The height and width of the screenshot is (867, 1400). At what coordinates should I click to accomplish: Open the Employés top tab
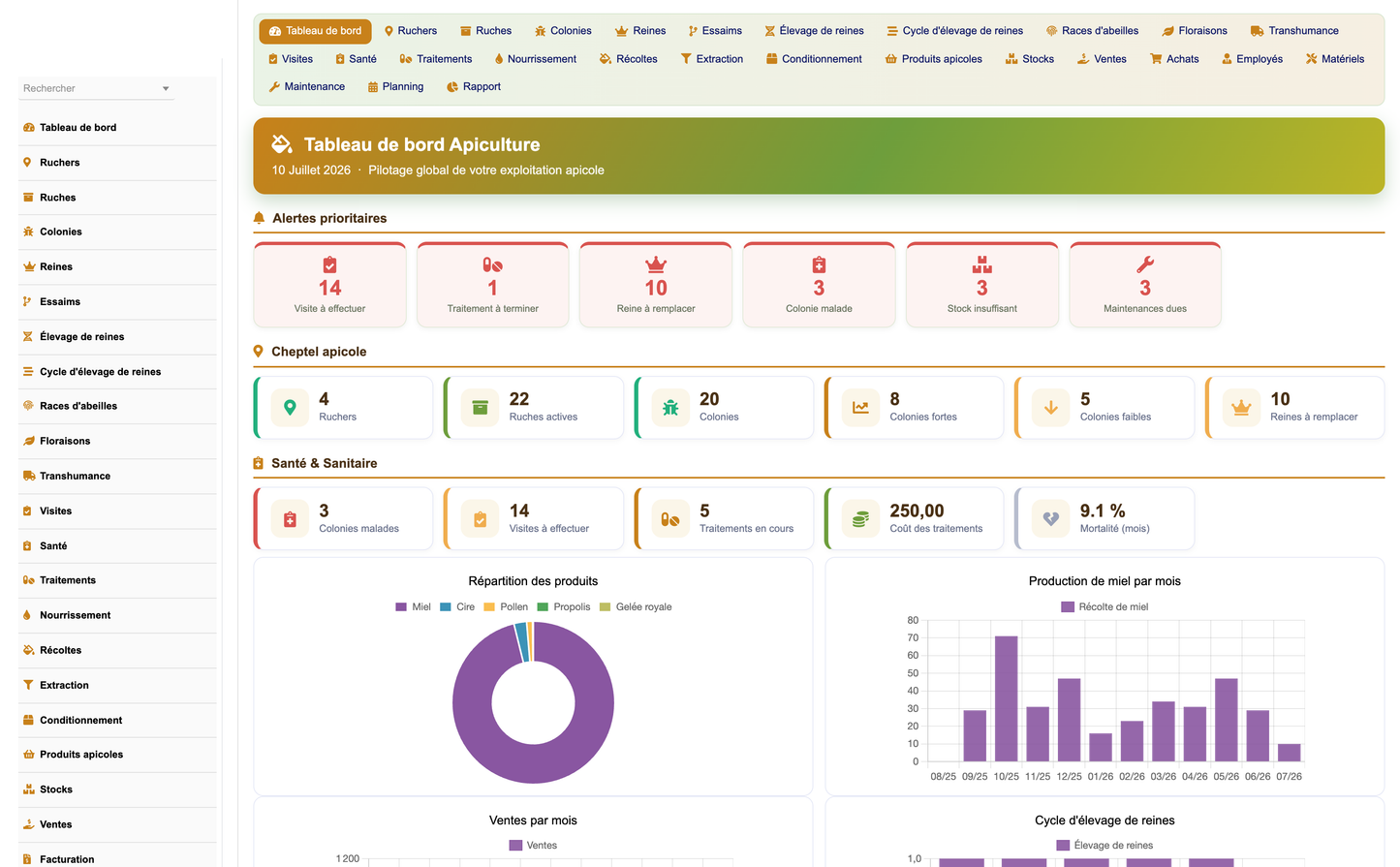1252,59
